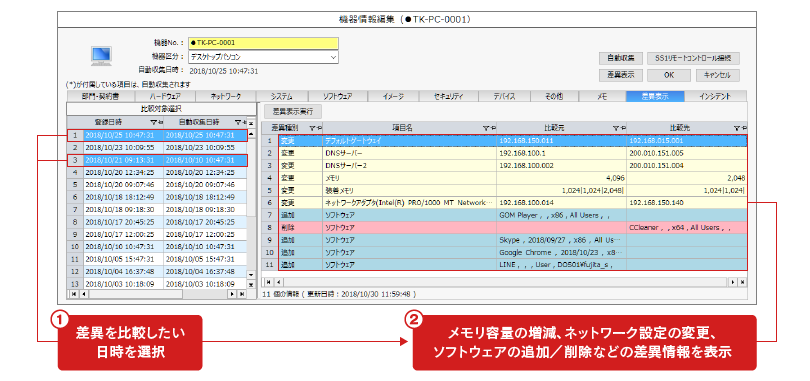Select row 2018/10/05 15:47:31 in comparison list

click(x=157, y=259)
